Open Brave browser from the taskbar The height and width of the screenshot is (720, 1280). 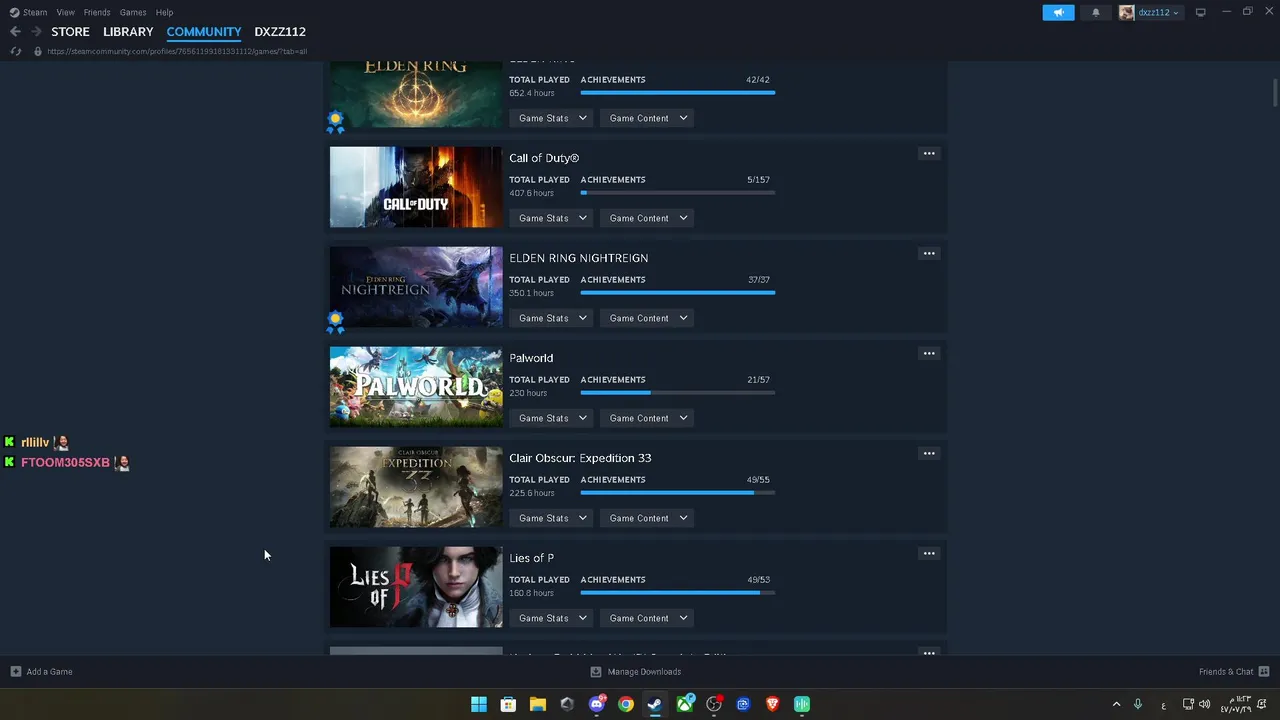coord(772,704)
